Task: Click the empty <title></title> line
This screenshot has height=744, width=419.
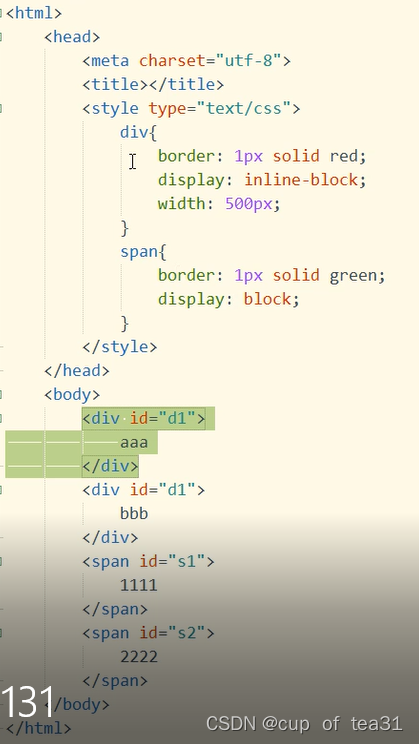Action: 153,84
